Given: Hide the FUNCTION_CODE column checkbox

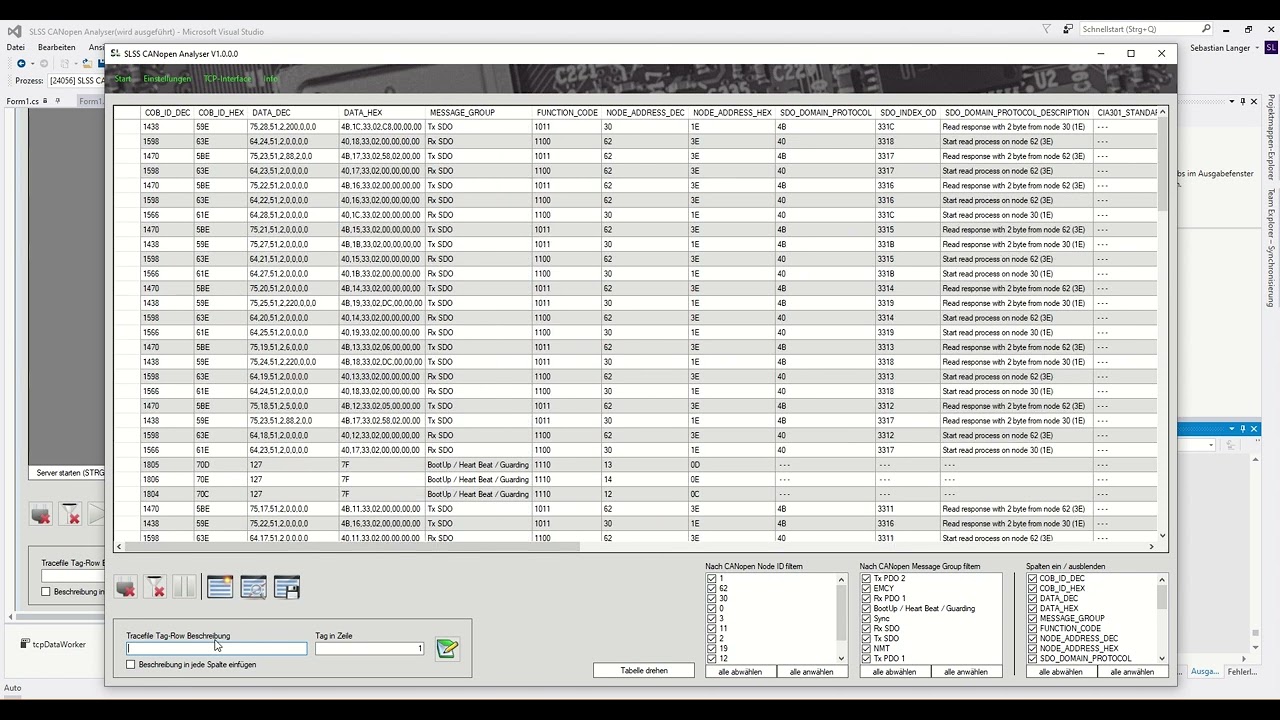Looking at the screenshot, I should point(1033,628).
